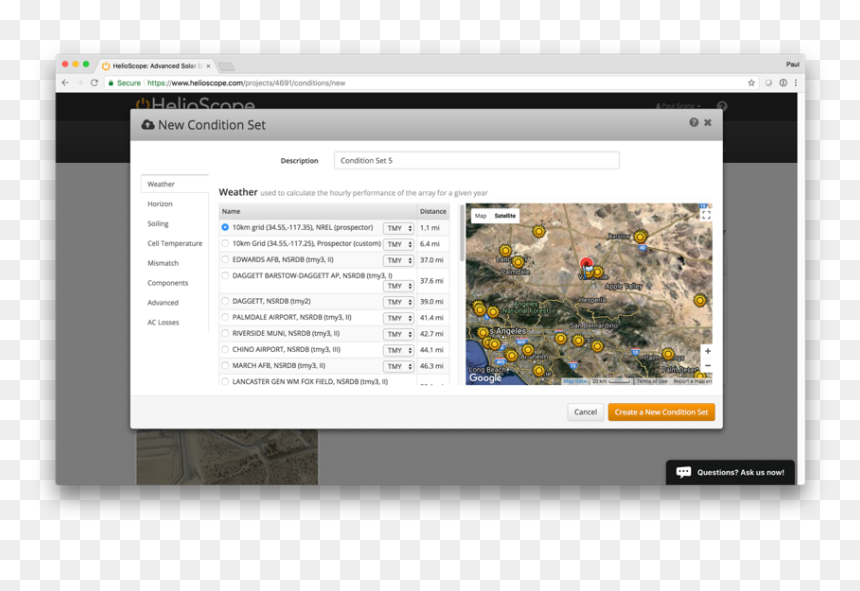Click the browser forward arrow
The width and height of the screenshot is (860, 591).
coord(80,83)
